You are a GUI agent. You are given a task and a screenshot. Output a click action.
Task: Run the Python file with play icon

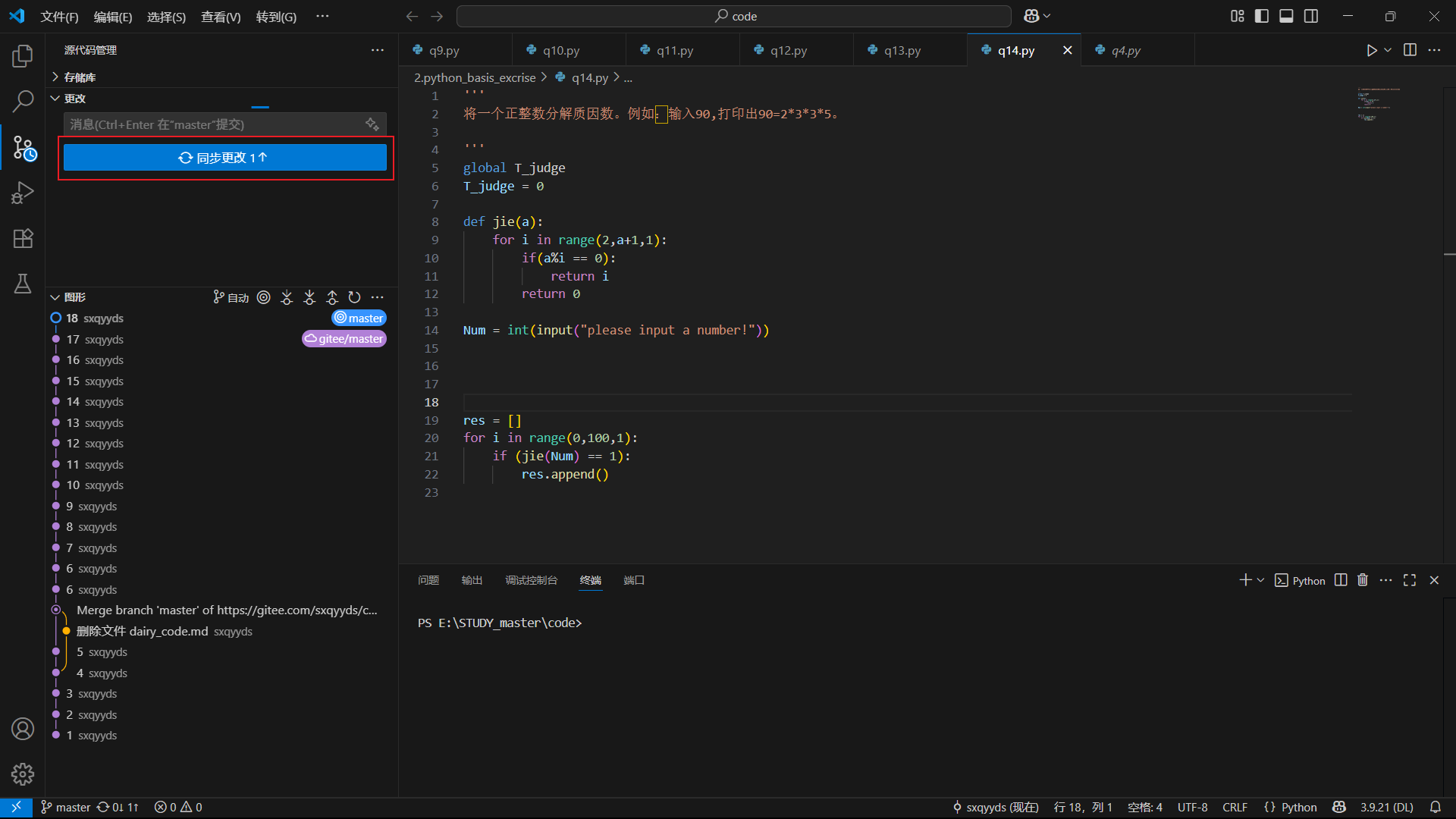1371,50
